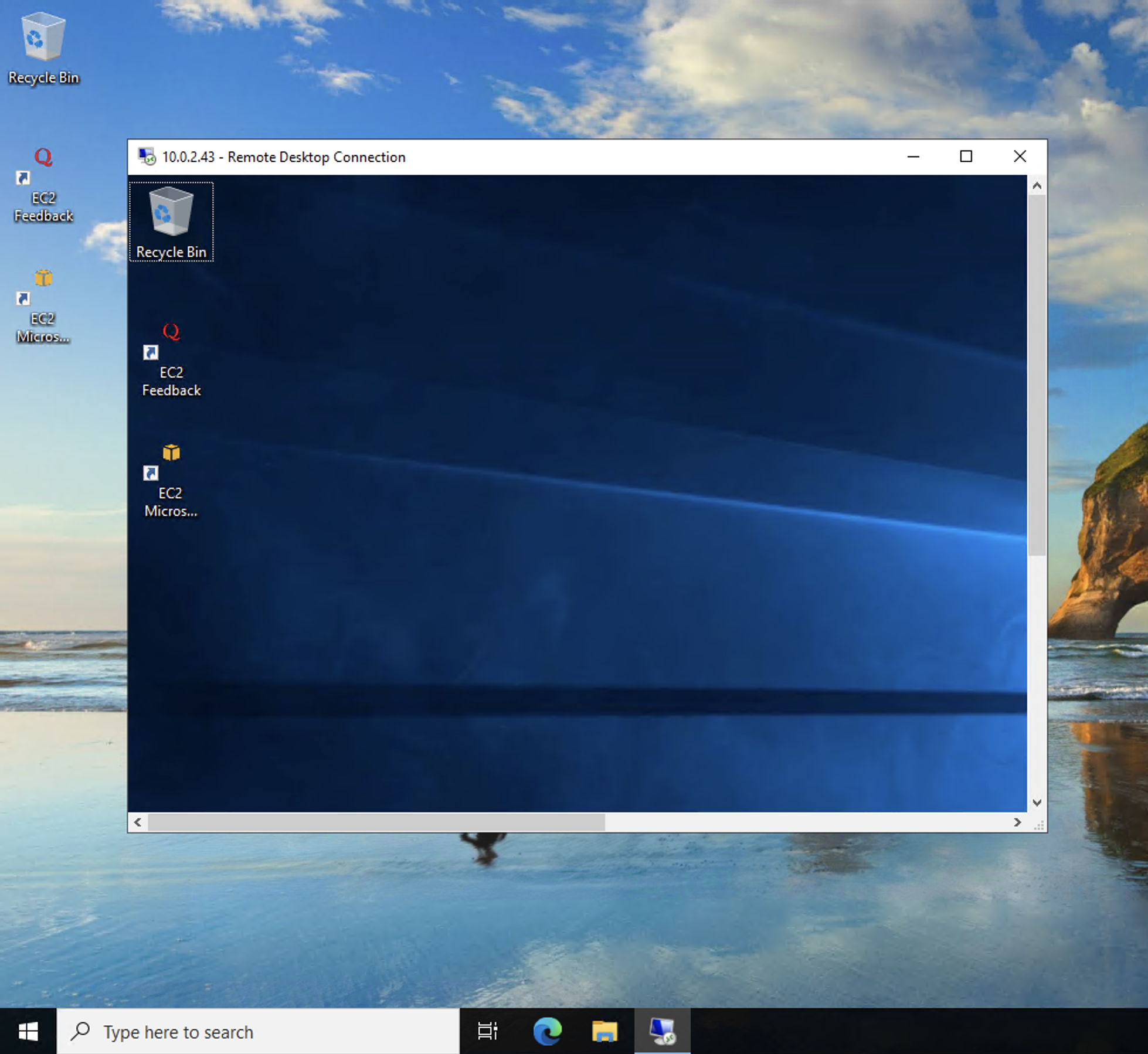The image size is (1148, 1054).
Task: Open the Windows Start menu
Action: coord(29,1031)
